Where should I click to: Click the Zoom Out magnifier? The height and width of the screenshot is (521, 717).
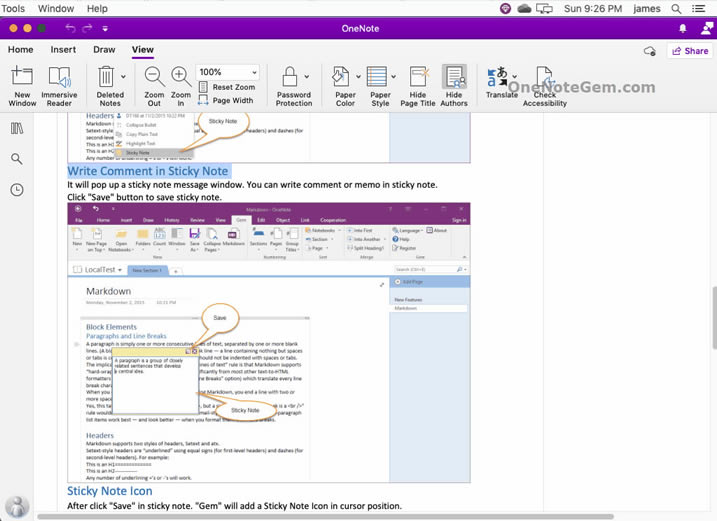[x=154, y=77]
